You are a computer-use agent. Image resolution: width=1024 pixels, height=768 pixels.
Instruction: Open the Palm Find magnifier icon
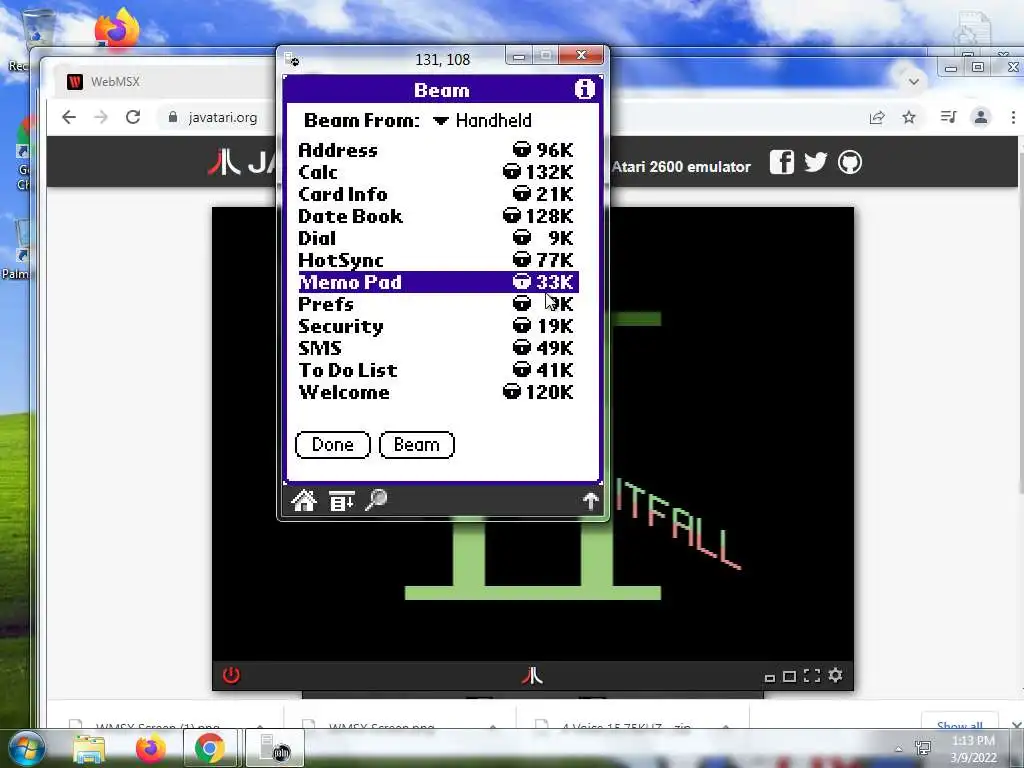click(x=376, y=500)
